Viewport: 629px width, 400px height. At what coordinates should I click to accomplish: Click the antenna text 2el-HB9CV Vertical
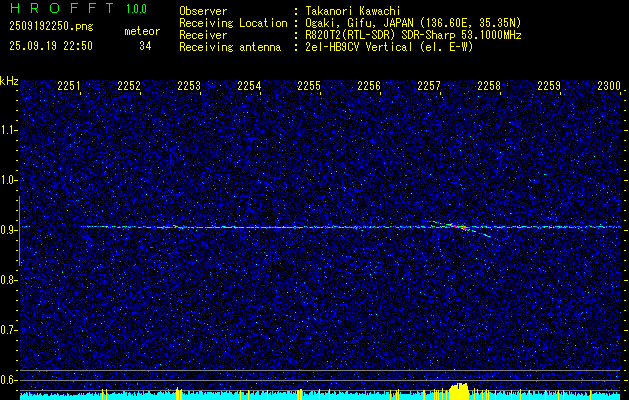[359, 47]
